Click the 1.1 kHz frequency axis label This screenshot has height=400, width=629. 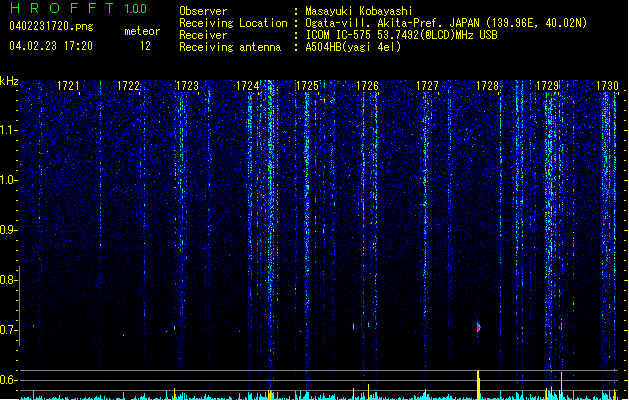point(8,130)
